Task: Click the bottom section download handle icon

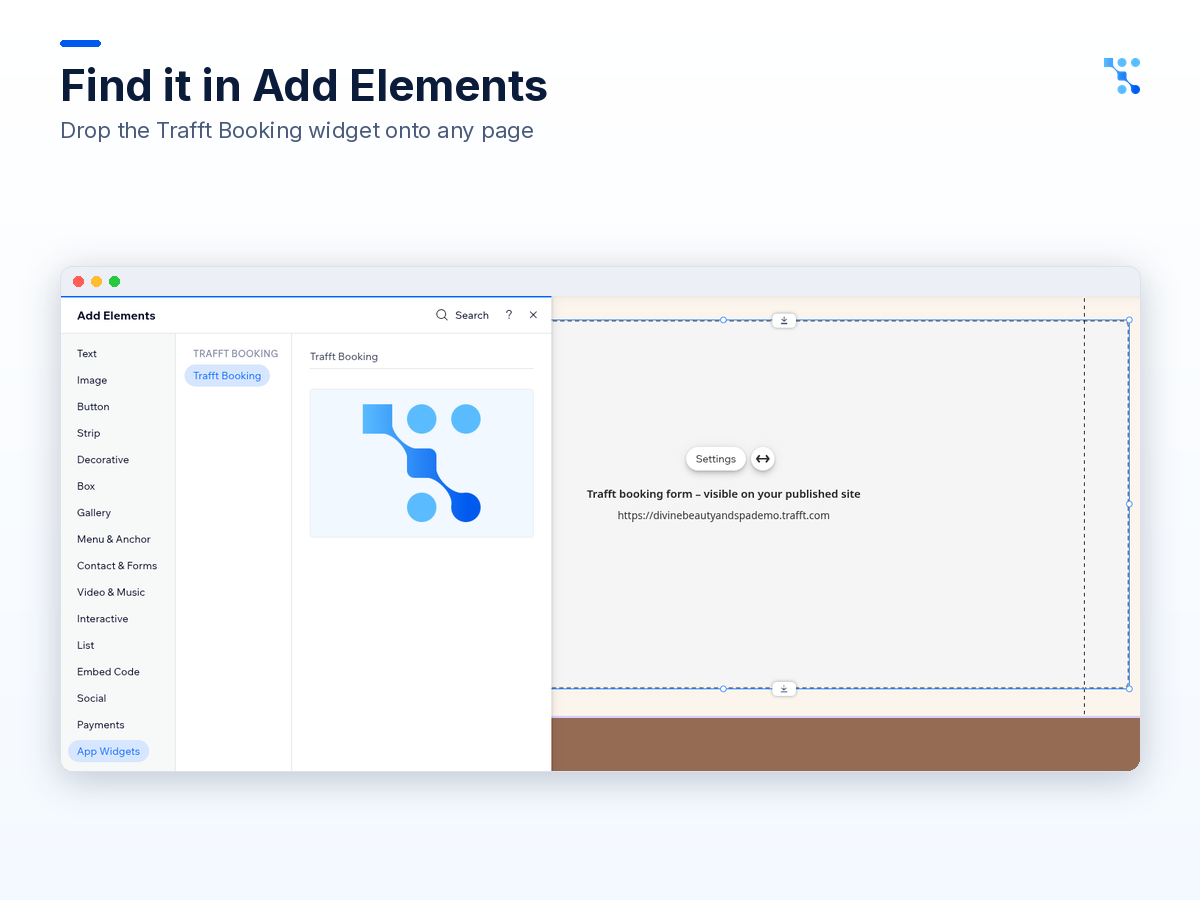Action: tap(784, 689)
